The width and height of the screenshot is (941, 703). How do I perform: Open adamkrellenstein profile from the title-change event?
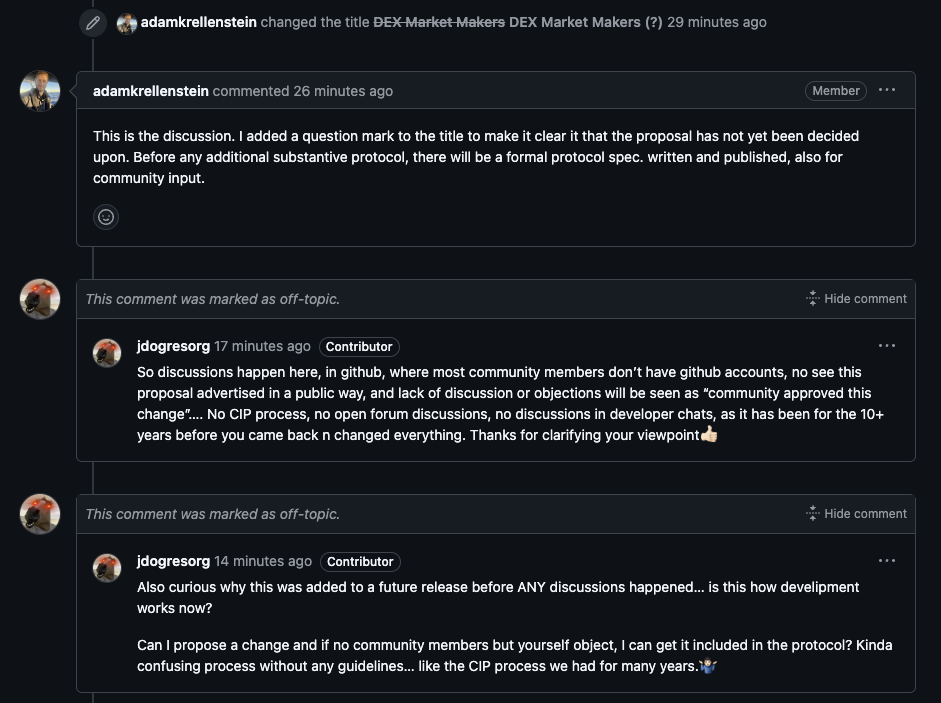coord(199,22)
